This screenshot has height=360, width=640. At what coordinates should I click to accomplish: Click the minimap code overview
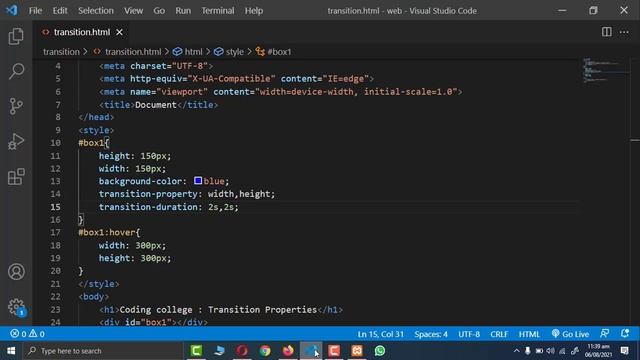(x=606, y=70)
